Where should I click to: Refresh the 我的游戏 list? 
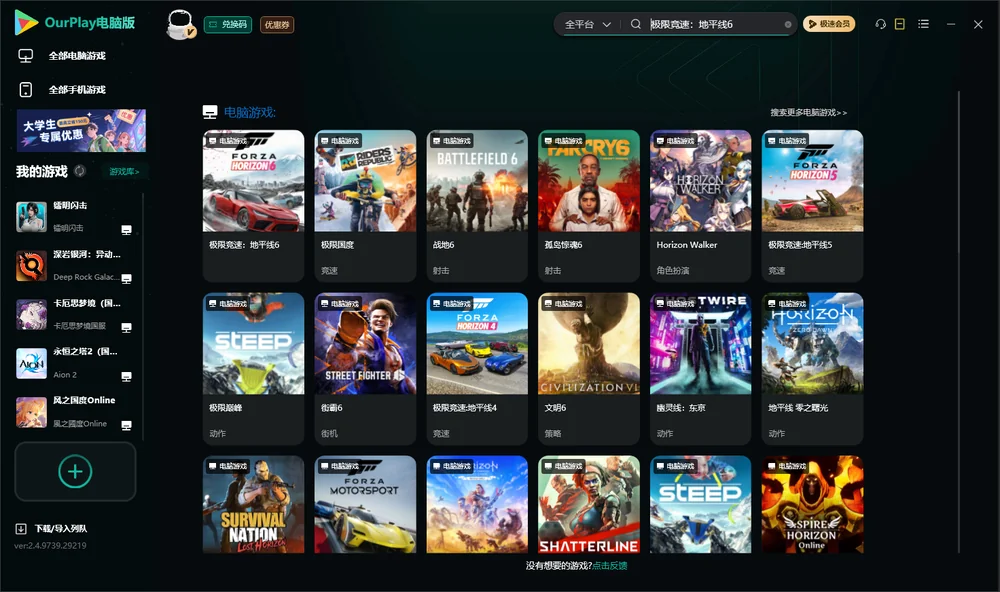point(80,171)
